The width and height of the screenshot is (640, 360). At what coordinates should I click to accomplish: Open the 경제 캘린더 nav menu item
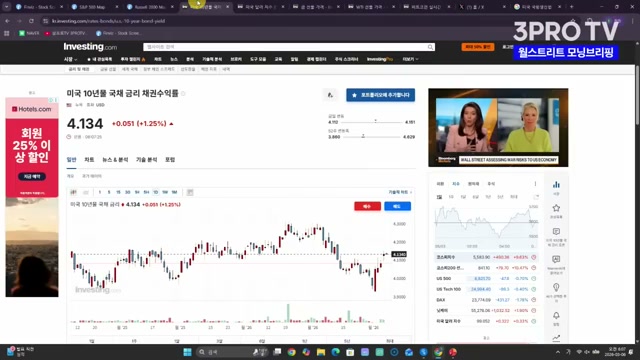click(x=316, y=60)
